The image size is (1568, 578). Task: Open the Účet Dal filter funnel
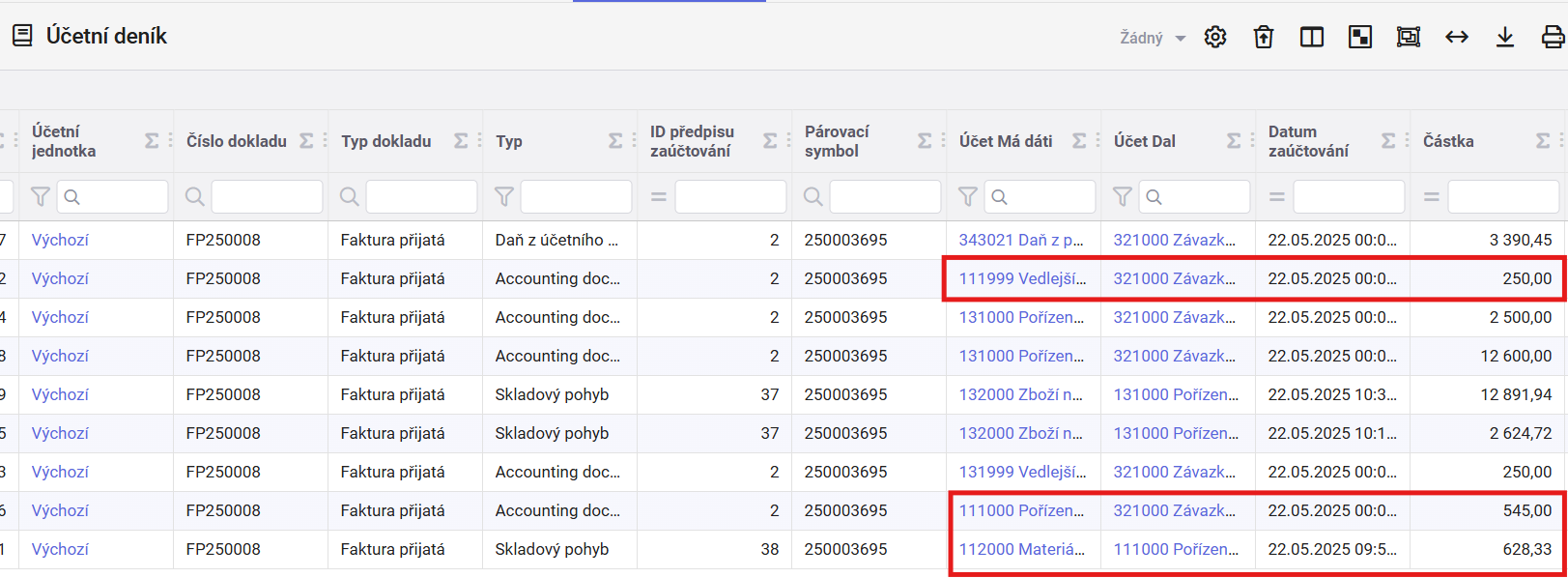(1122, 197)
